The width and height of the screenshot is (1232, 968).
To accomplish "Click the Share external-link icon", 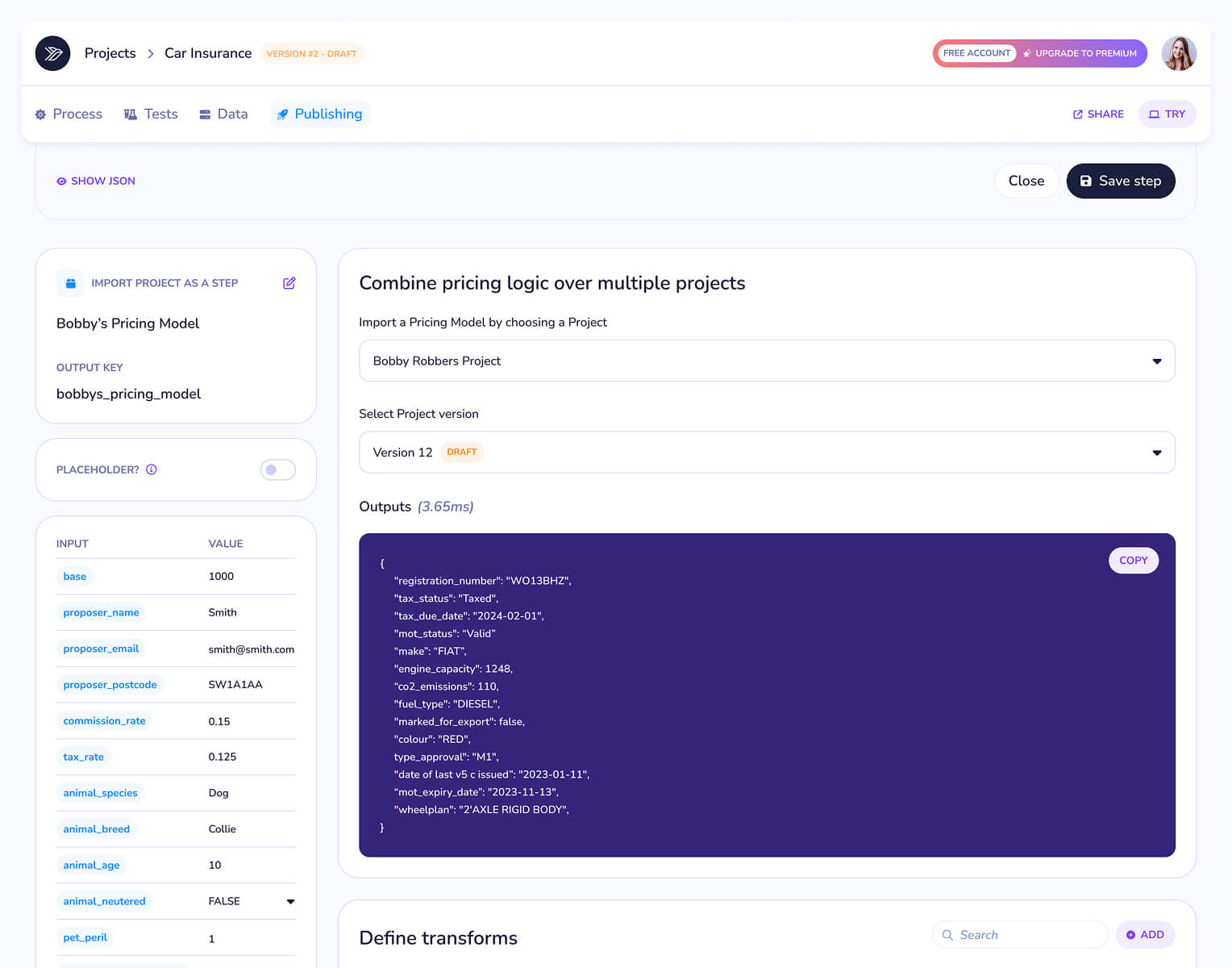I will coord(1078,115).
